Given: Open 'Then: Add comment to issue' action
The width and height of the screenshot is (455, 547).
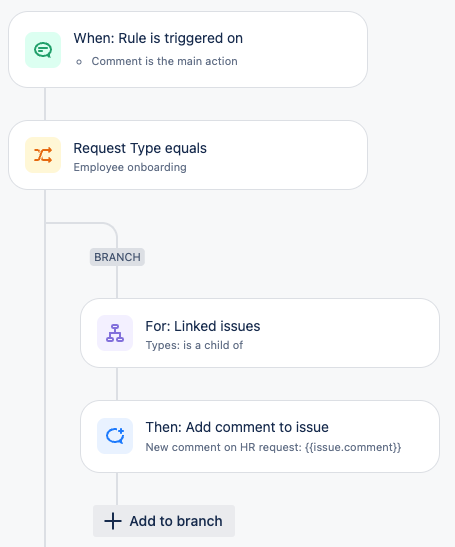Looking at the screenshot, I should [260, 436].
